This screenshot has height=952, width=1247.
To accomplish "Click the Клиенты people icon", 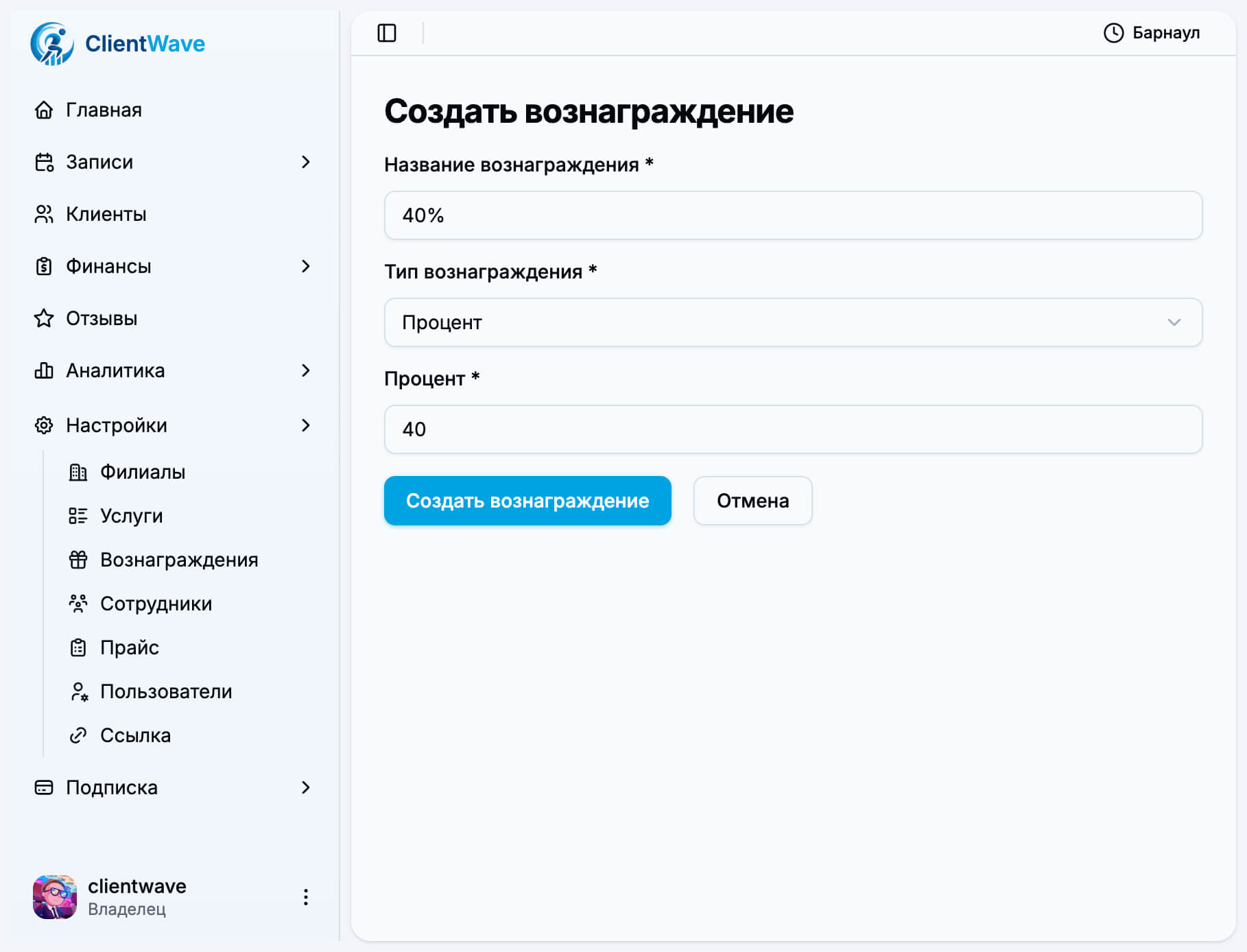I will pyautogui.click(x=44, y=214).
